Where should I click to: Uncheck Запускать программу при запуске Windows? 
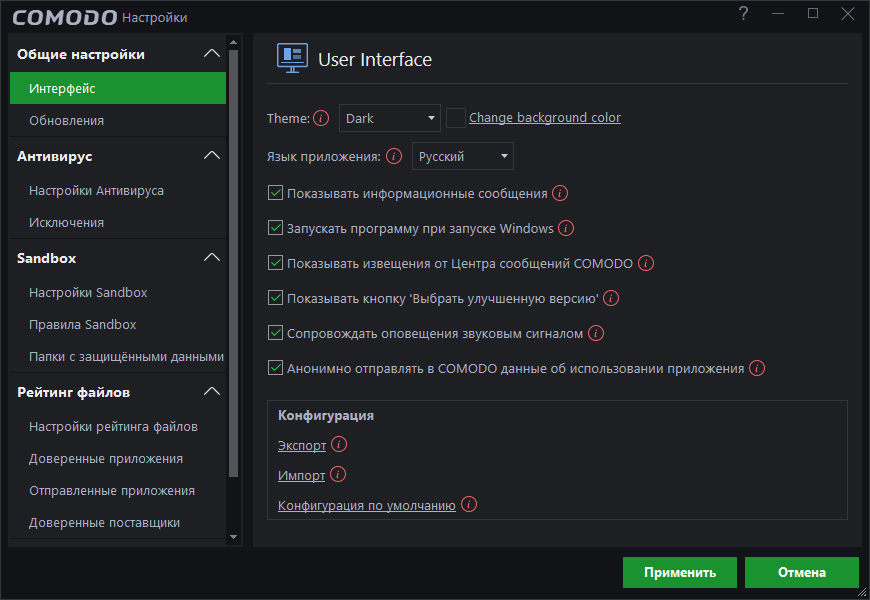pos(276,228)
